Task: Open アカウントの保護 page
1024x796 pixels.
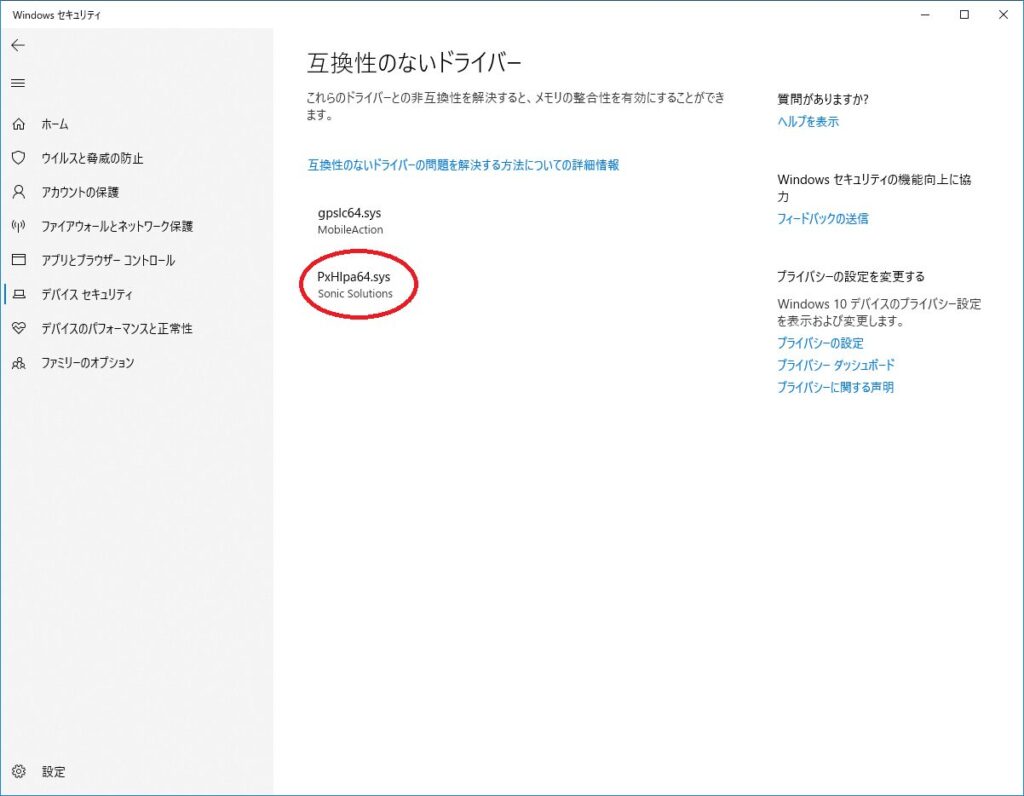Action: [80, 192]
